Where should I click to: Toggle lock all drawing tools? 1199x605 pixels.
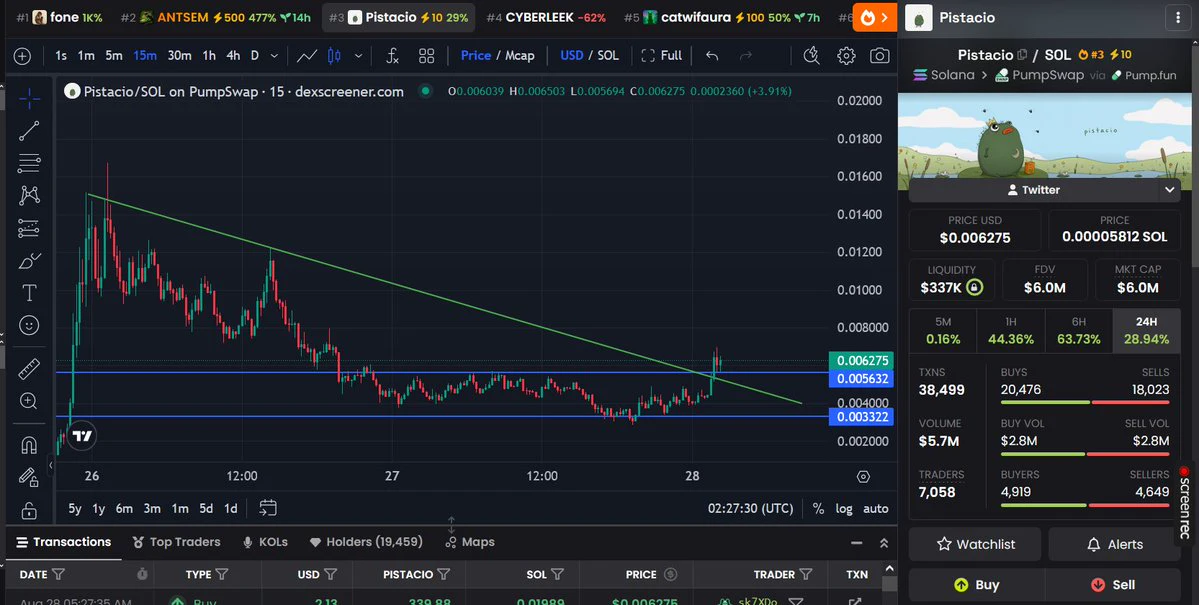[29, 510]
